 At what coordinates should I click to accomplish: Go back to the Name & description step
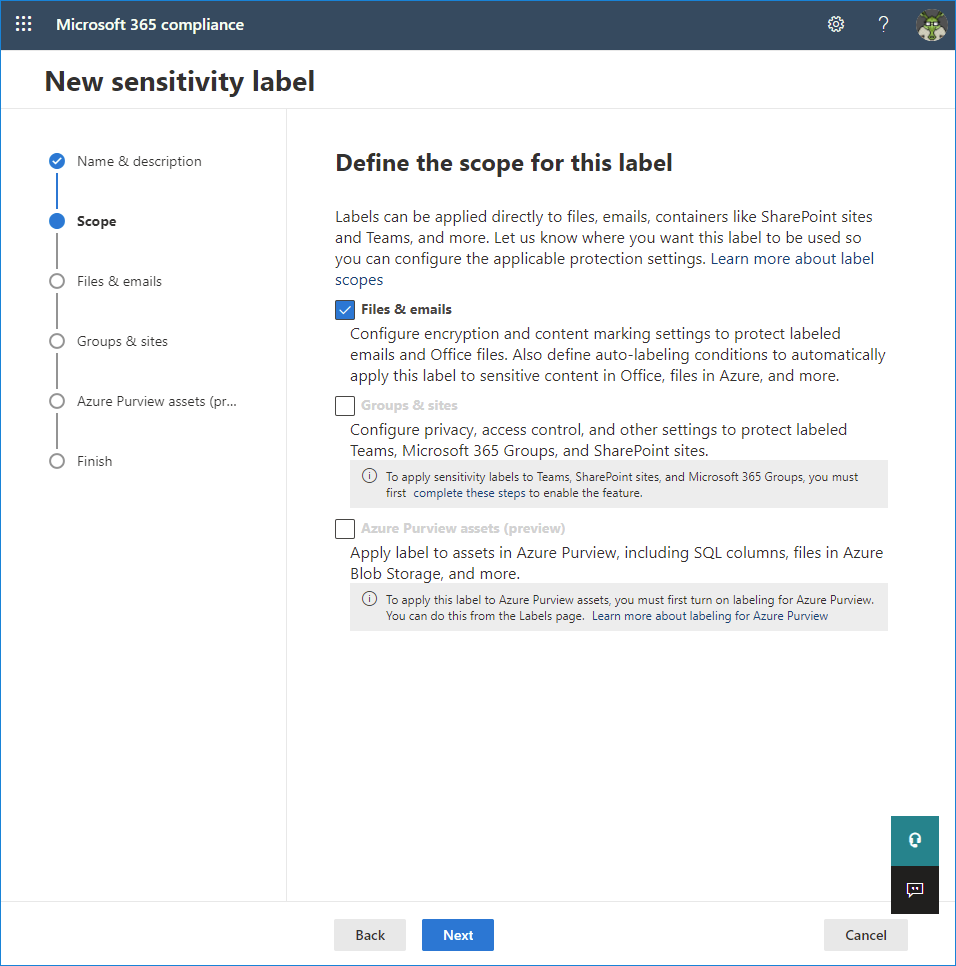coord(139,161)
